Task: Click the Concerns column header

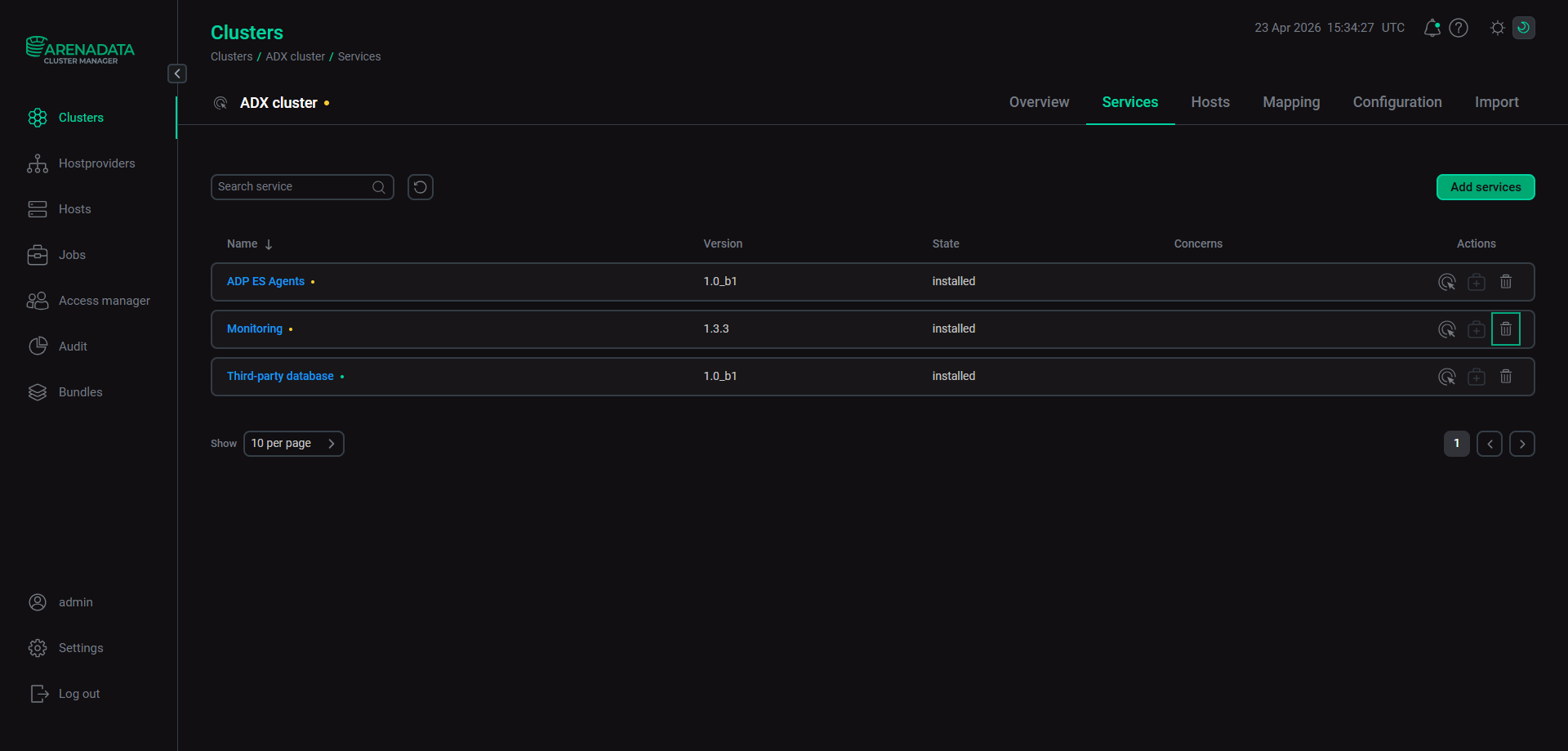Action: coord(1198,244)
